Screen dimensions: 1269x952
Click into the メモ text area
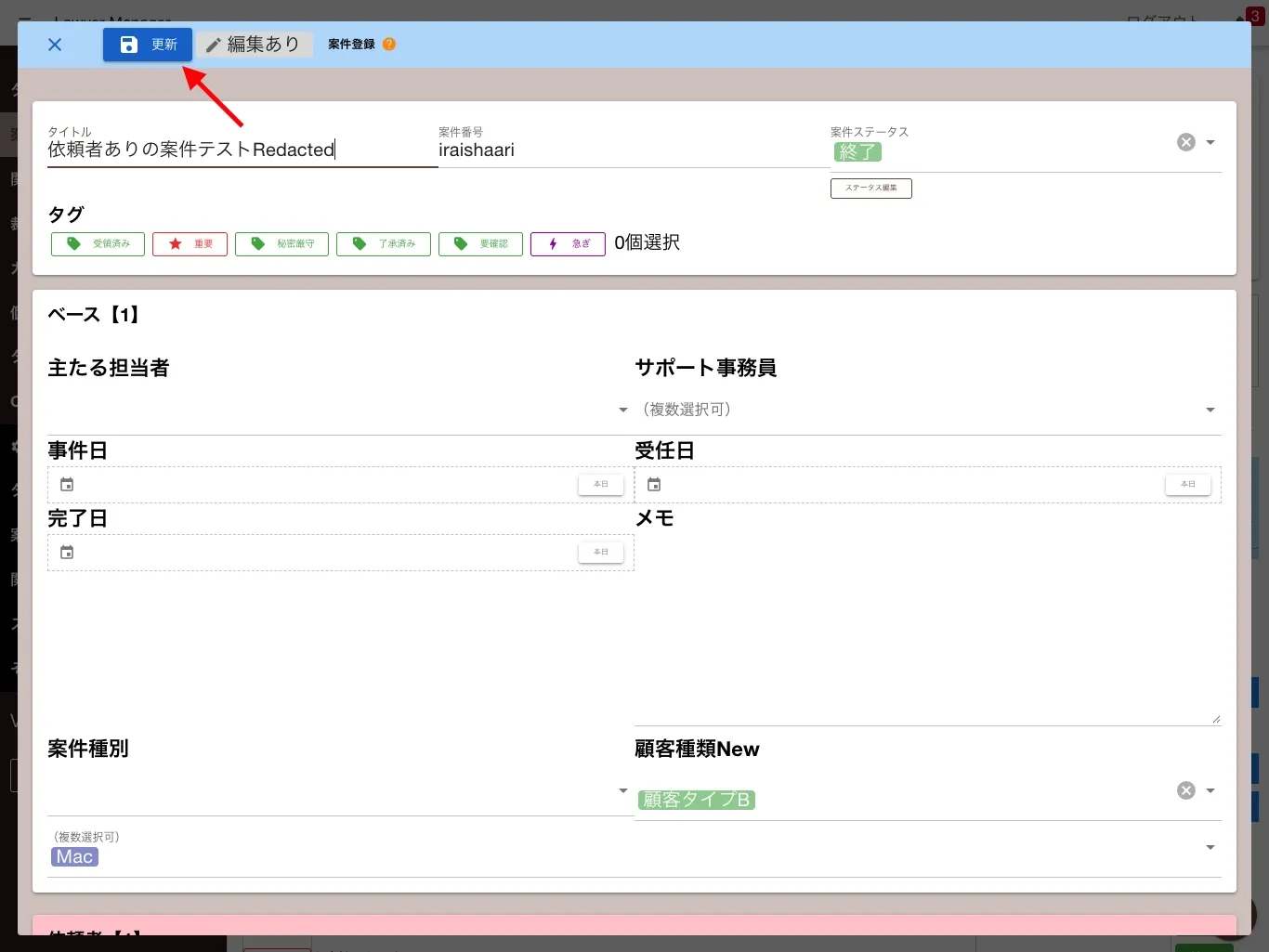coord(927,629)
